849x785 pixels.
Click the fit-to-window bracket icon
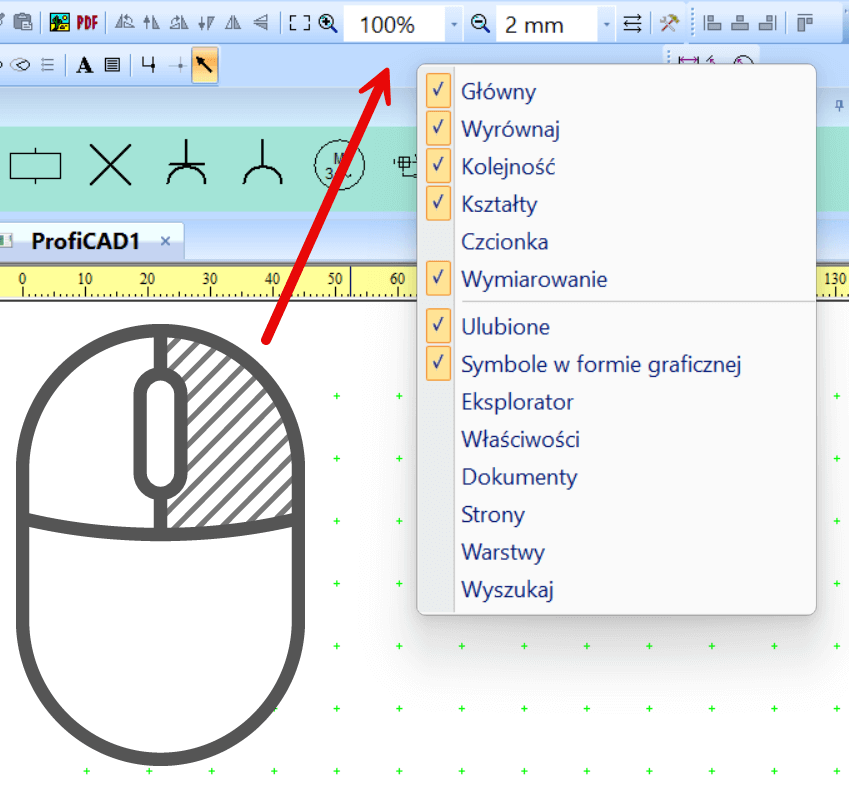click(300, 23)
